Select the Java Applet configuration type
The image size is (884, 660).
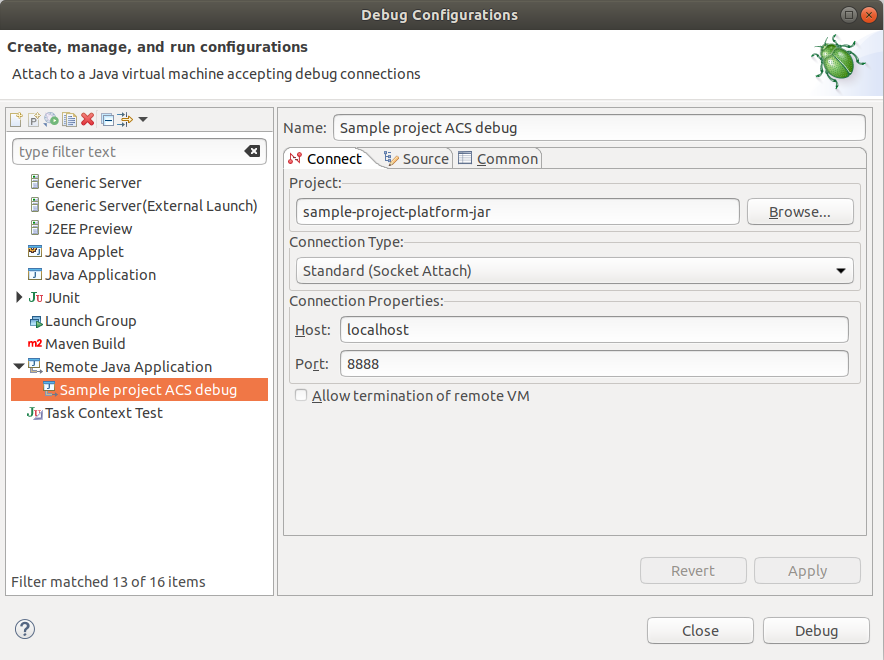click(84, 251)
